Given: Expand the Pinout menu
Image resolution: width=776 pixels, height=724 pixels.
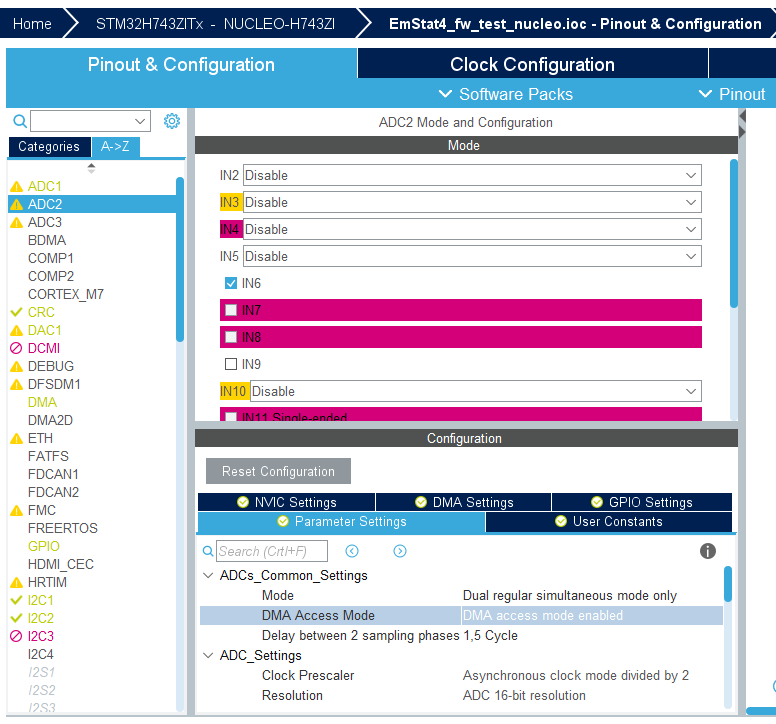Looking at the screenshot, I should click(732, 94).
